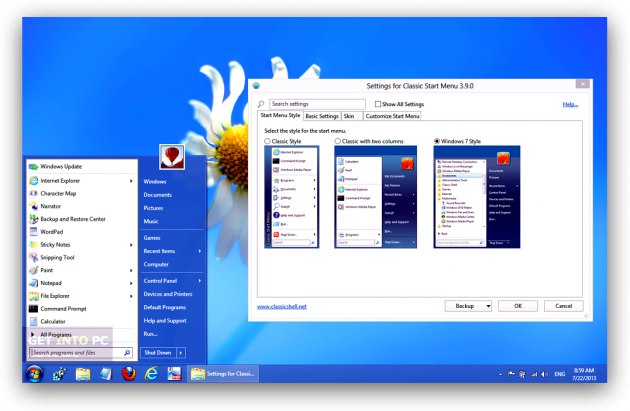Screen dimensions: 630x411
Task: Open Devices and Printers entry
Action: coord(168,294)
